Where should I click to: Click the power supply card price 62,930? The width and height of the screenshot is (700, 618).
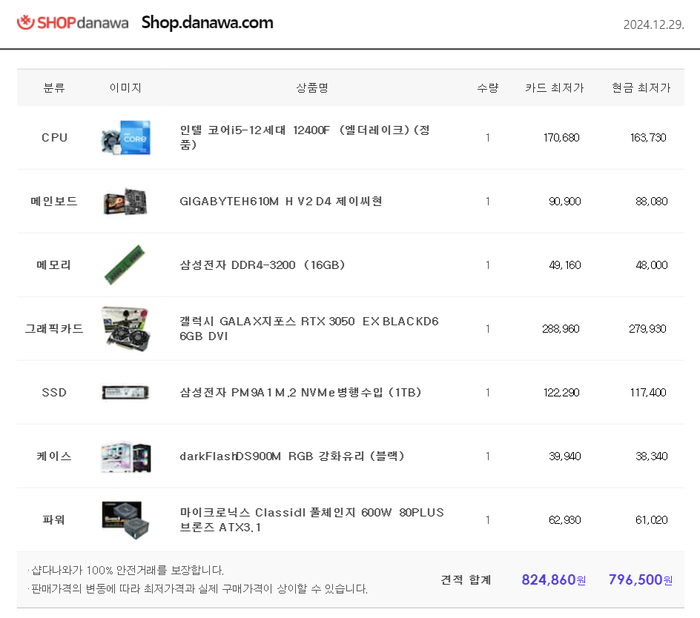pos(565,520)
